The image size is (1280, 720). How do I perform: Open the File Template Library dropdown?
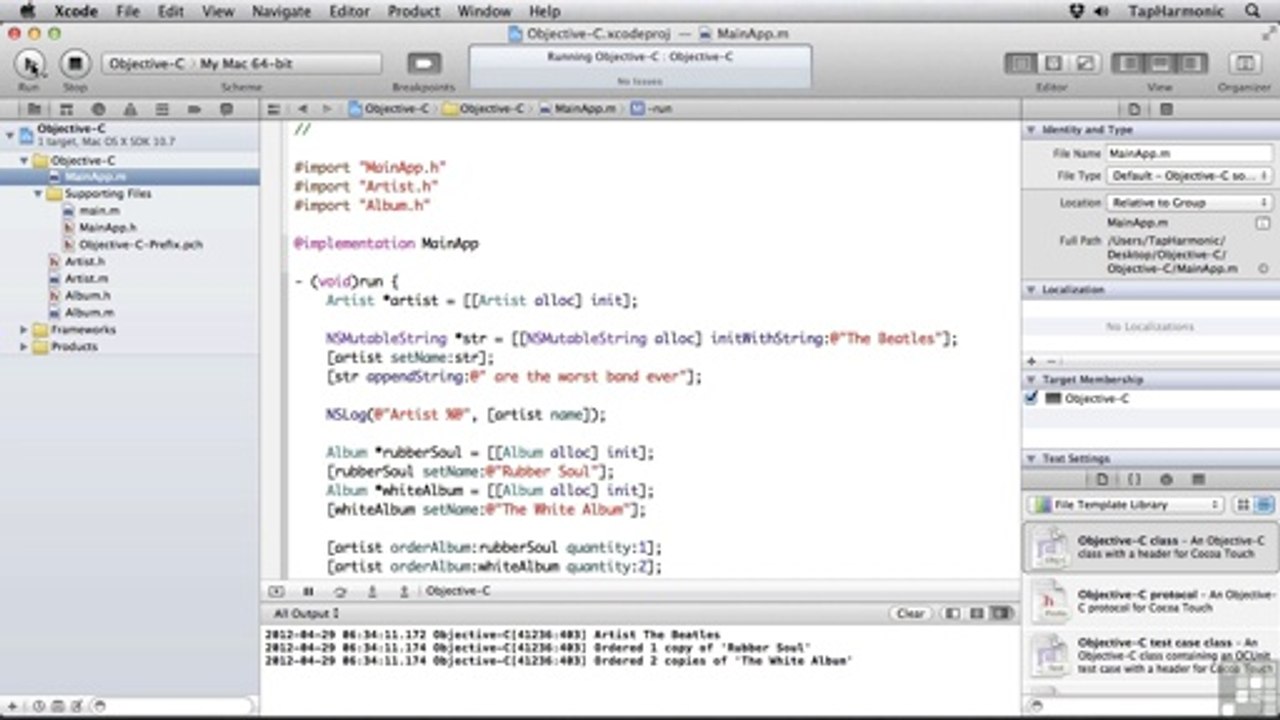1125,505
